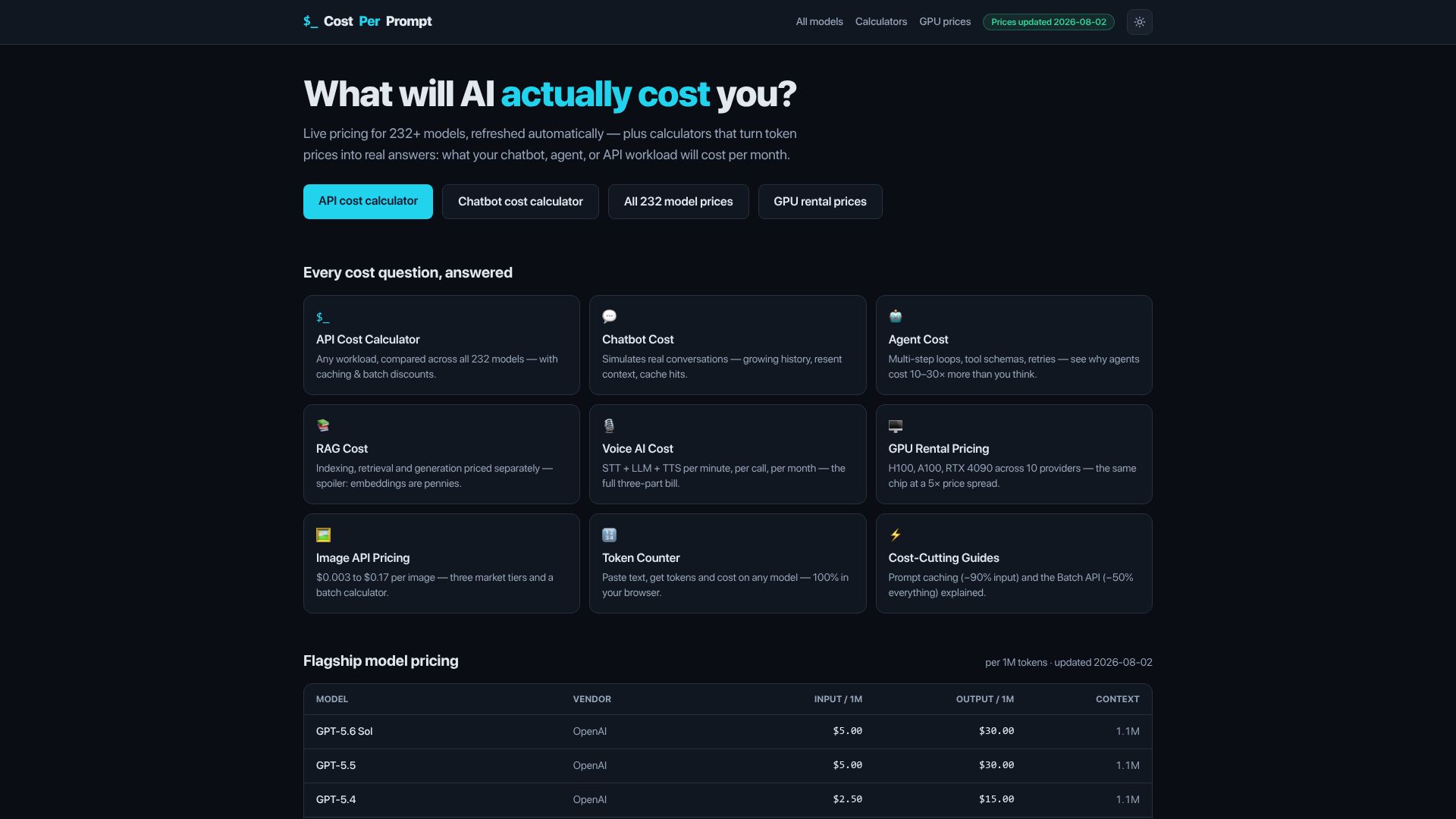The height and width of the screenshot is (819, 1456).
Task: View All 232 model prices button
Action: pos(678,202)
